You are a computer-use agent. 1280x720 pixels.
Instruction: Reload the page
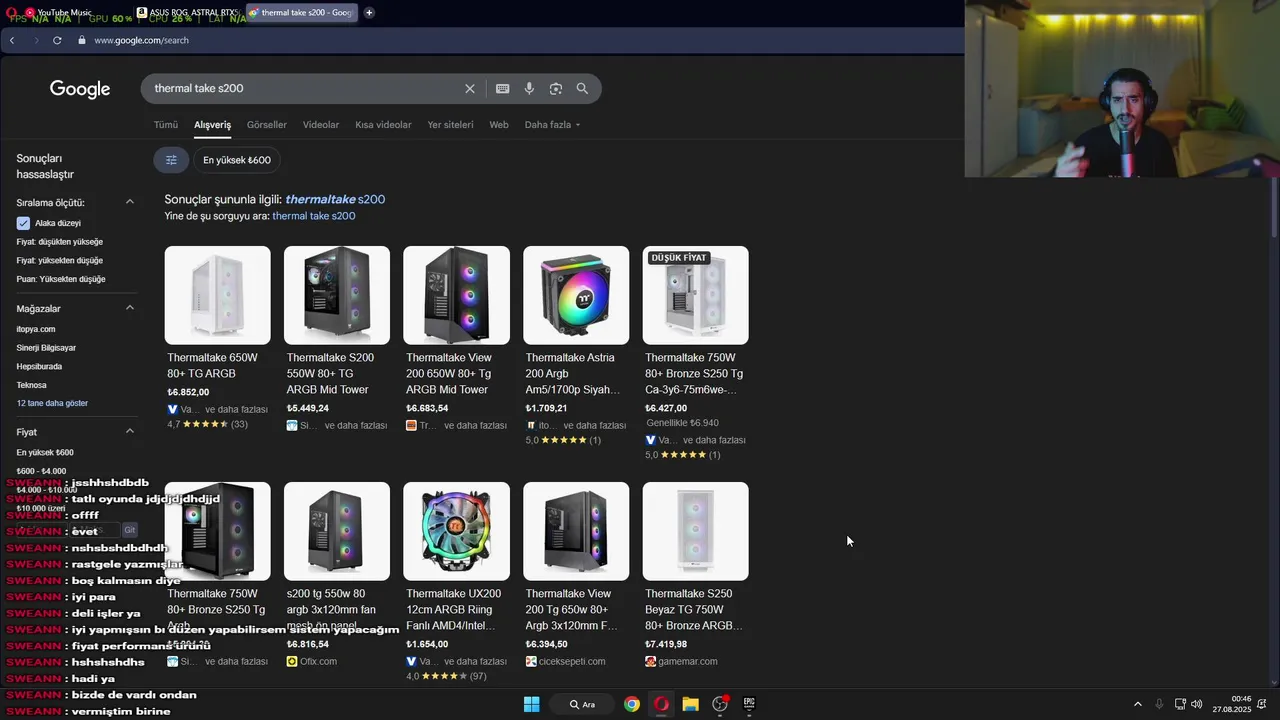click(x=57, y=40)
